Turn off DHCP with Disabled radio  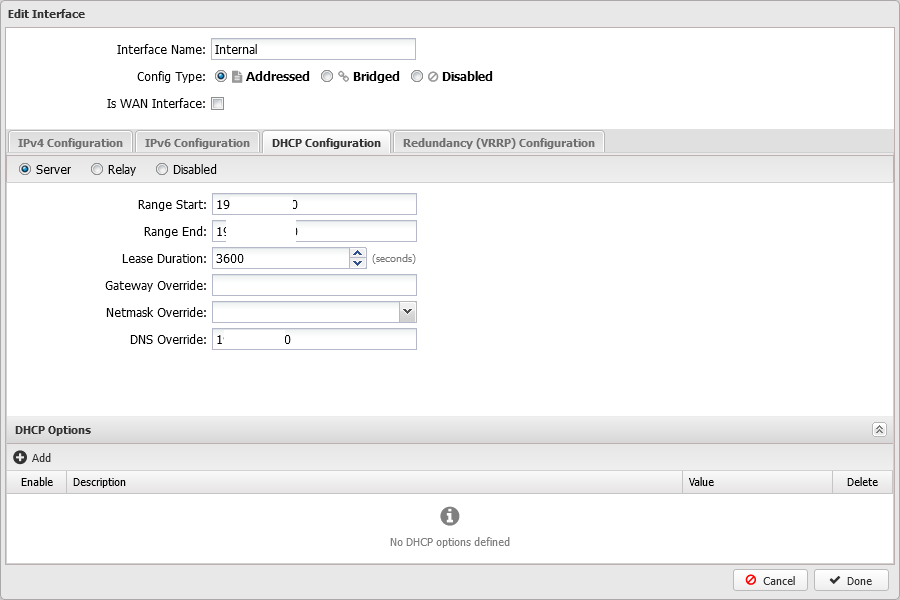pos(162,170)
